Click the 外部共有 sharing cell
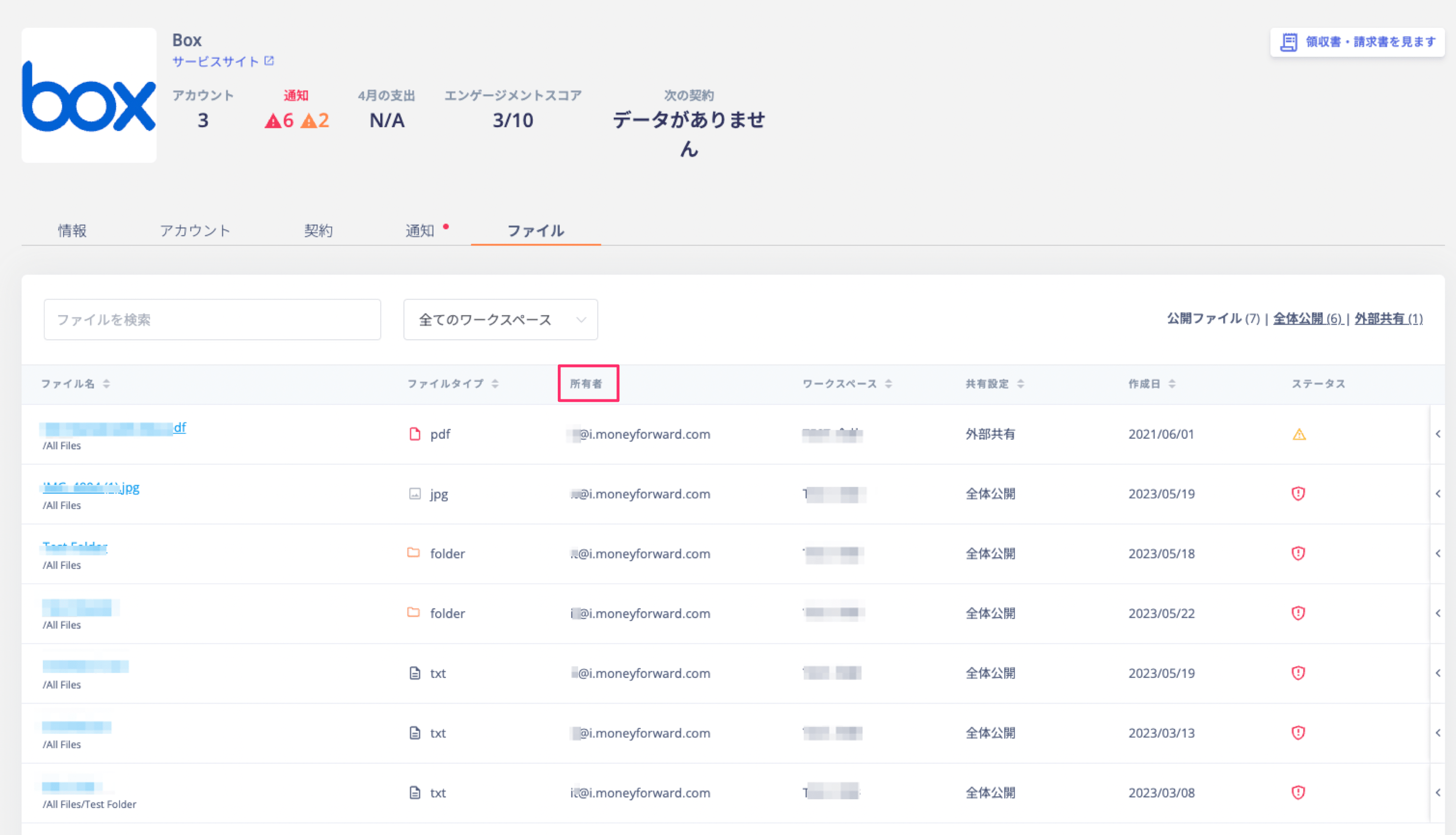This screenshot has height=835, width=1456. [991, 434]
